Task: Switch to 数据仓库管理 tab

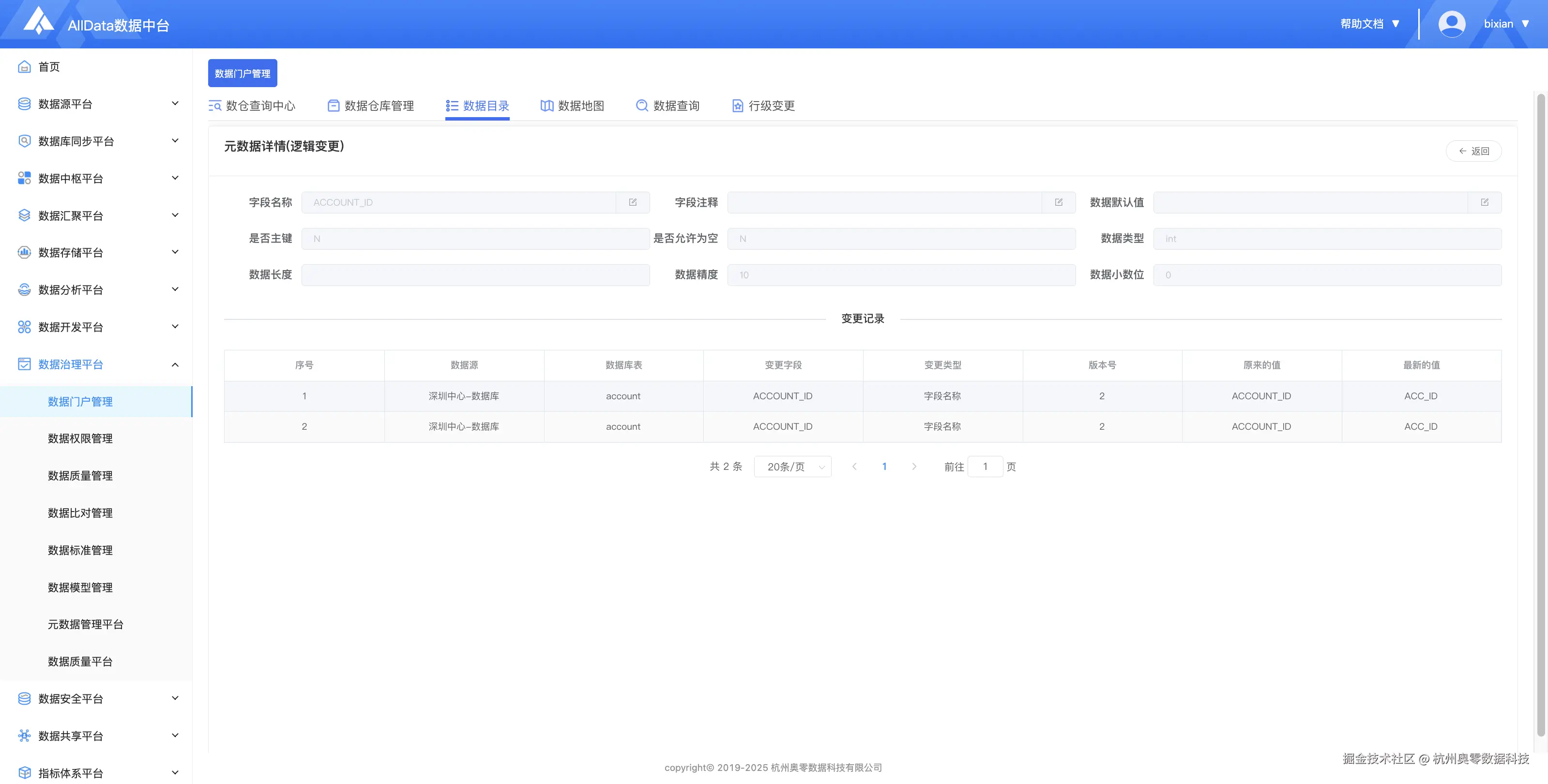Action: pyautogui.click(x=371, y=106)
